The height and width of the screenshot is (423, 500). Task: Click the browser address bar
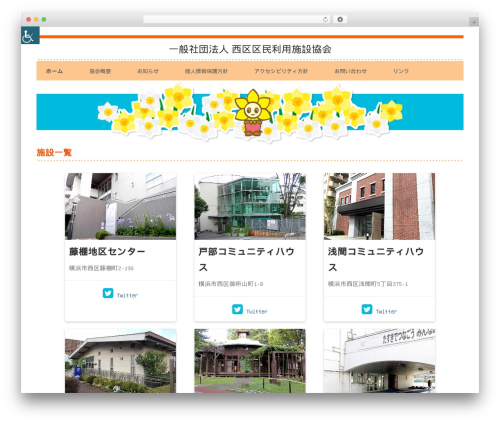click(x=237, y=19)
